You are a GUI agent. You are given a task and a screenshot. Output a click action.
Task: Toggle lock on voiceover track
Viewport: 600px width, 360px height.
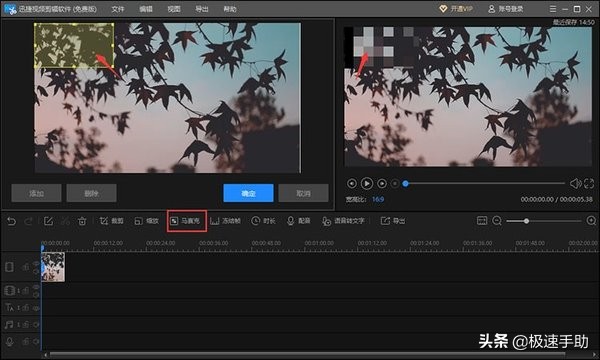coord(26,342)
